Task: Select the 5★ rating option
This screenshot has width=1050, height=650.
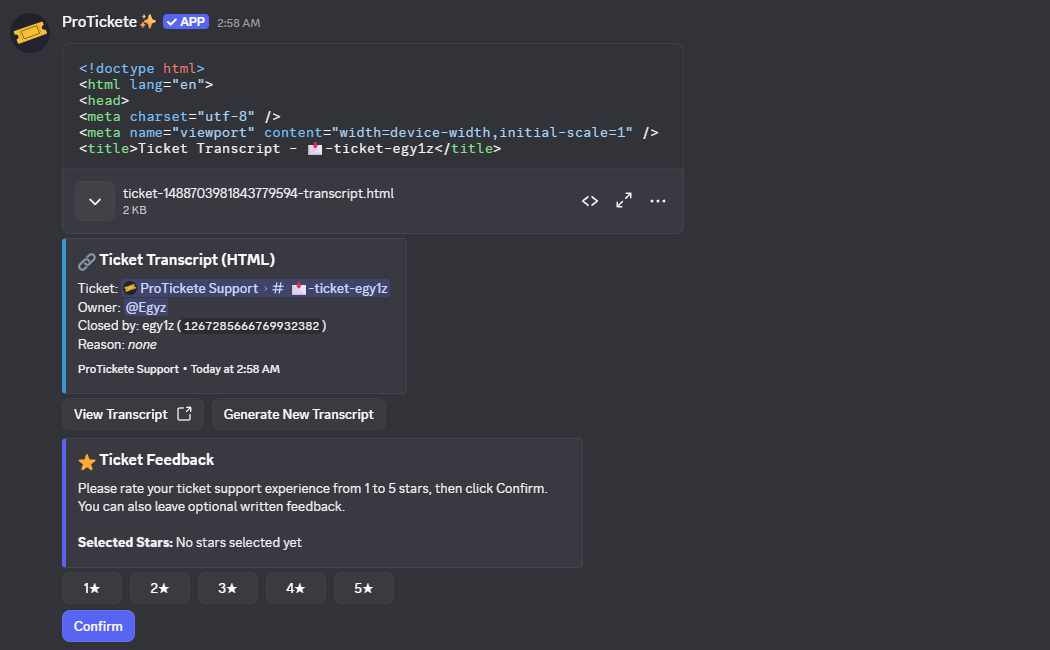Action: click(x=364, y=589)
